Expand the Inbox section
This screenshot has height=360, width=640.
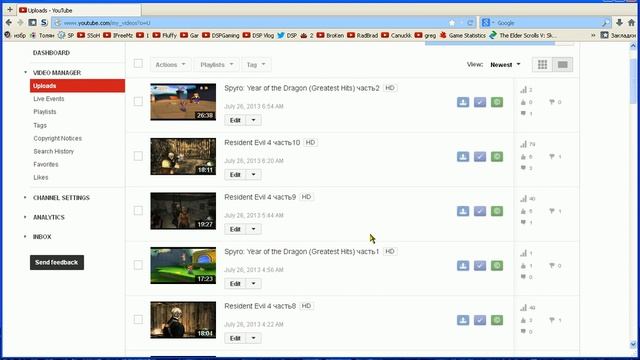[42, 237]
